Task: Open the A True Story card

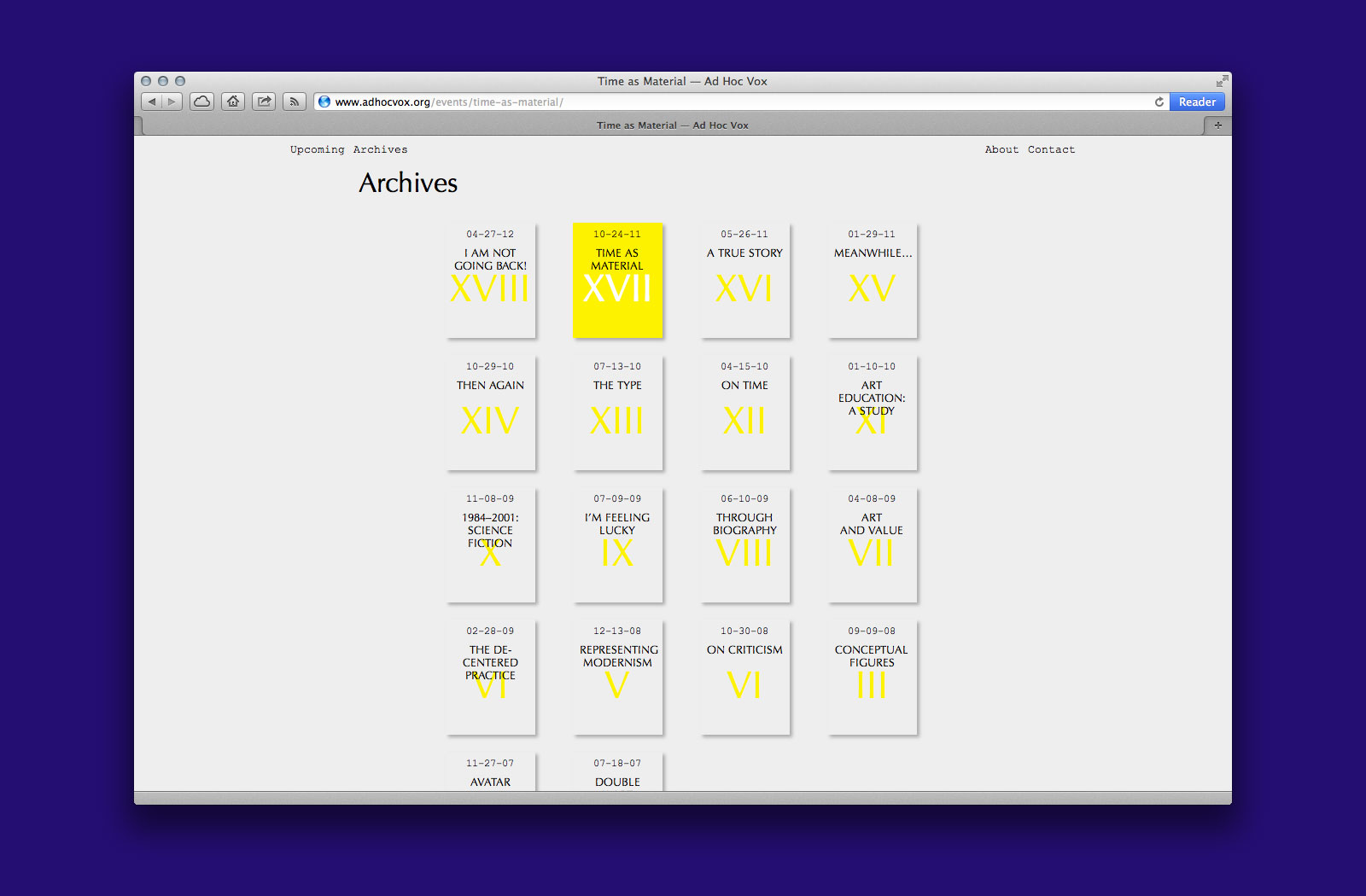Action: tap(744, 281)
